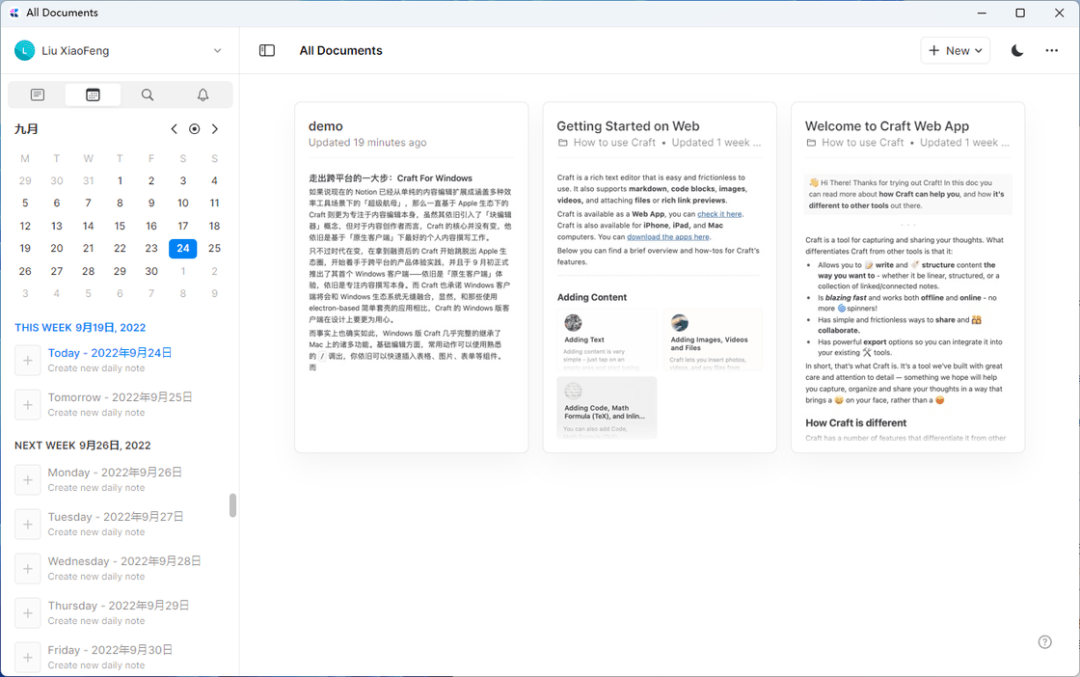Image resolution: width=1080 pixels, height=677 pixels.
Task: Open the Today - 2022年9月24日 entry
Action: (110, 353)
